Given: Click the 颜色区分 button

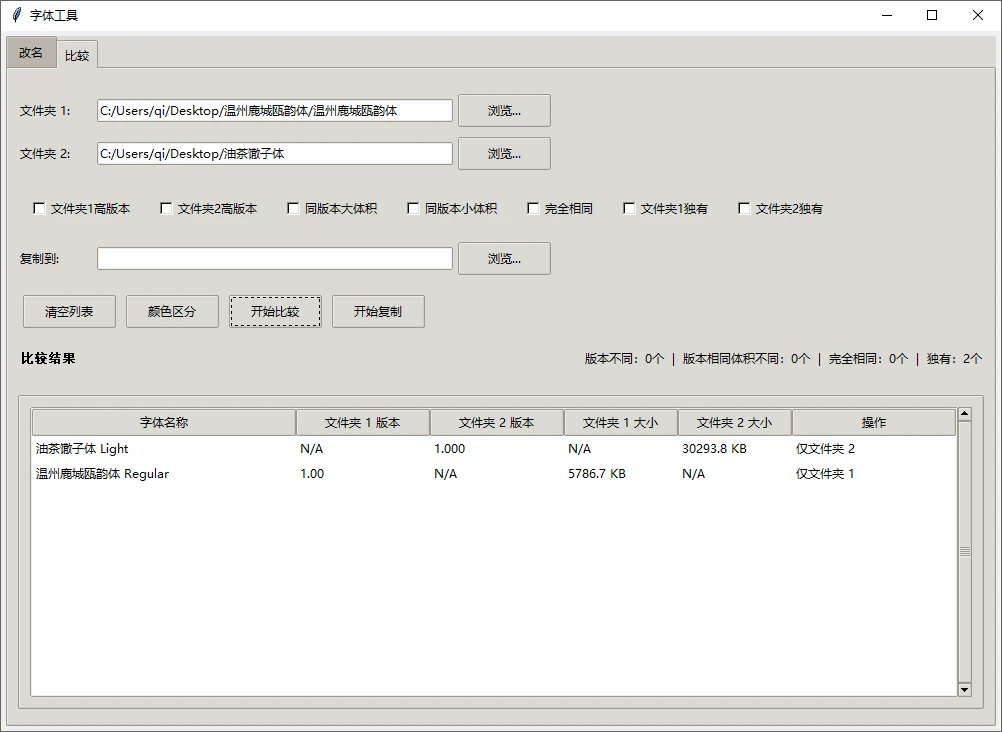Looking at the screenshot, I should click(x=171, y=311).
